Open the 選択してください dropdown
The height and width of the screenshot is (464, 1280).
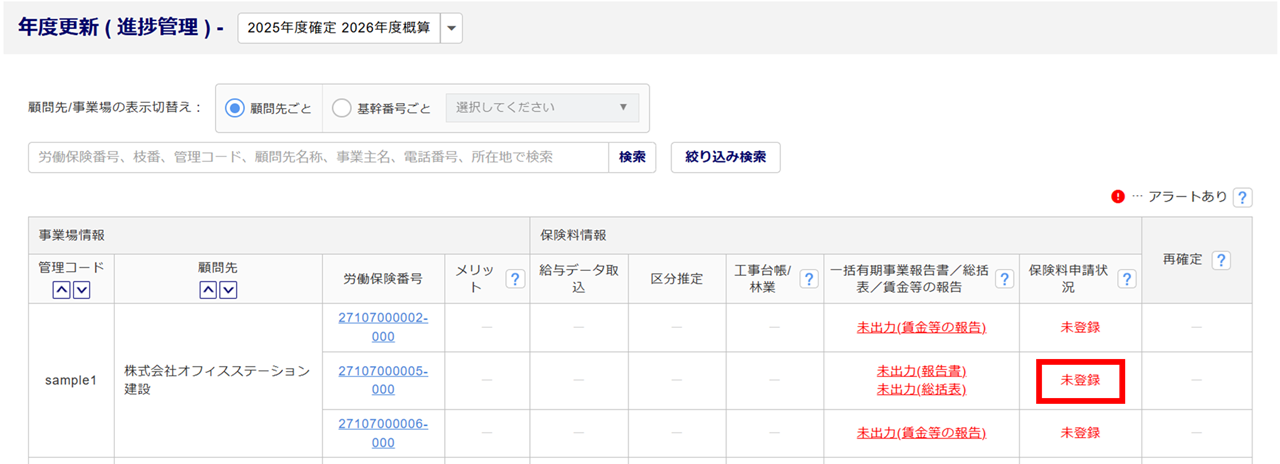(x=542, y=108)
